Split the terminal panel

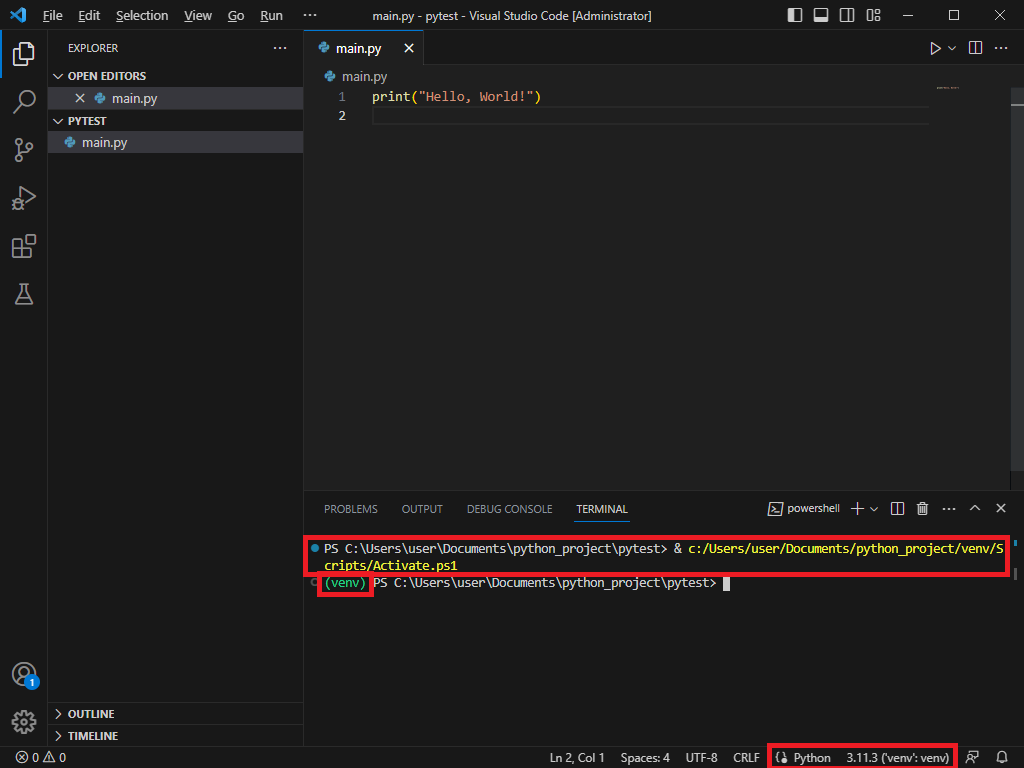point(897,509)
